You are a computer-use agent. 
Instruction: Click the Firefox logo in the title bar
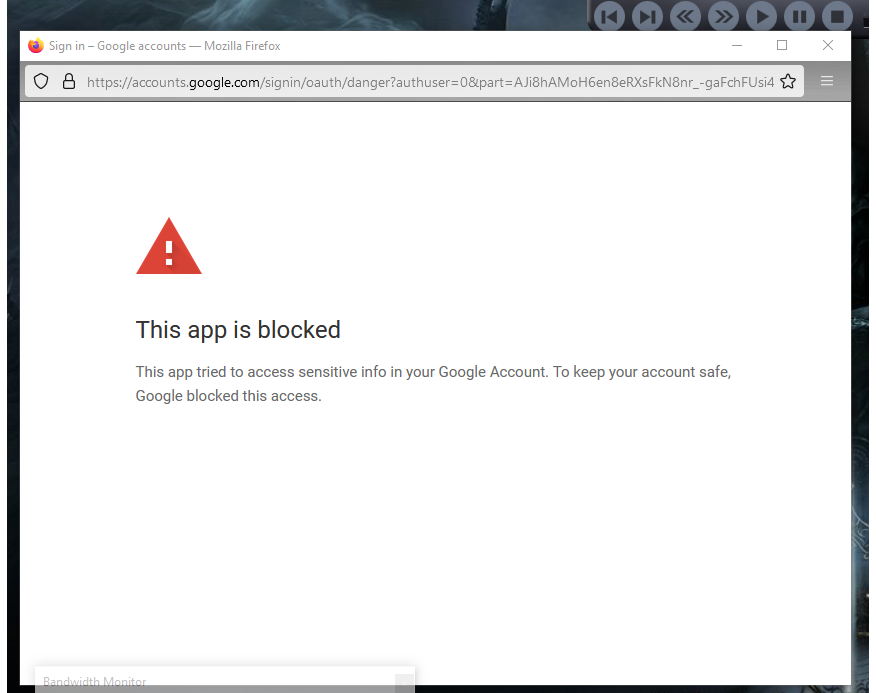click(36, 46)
